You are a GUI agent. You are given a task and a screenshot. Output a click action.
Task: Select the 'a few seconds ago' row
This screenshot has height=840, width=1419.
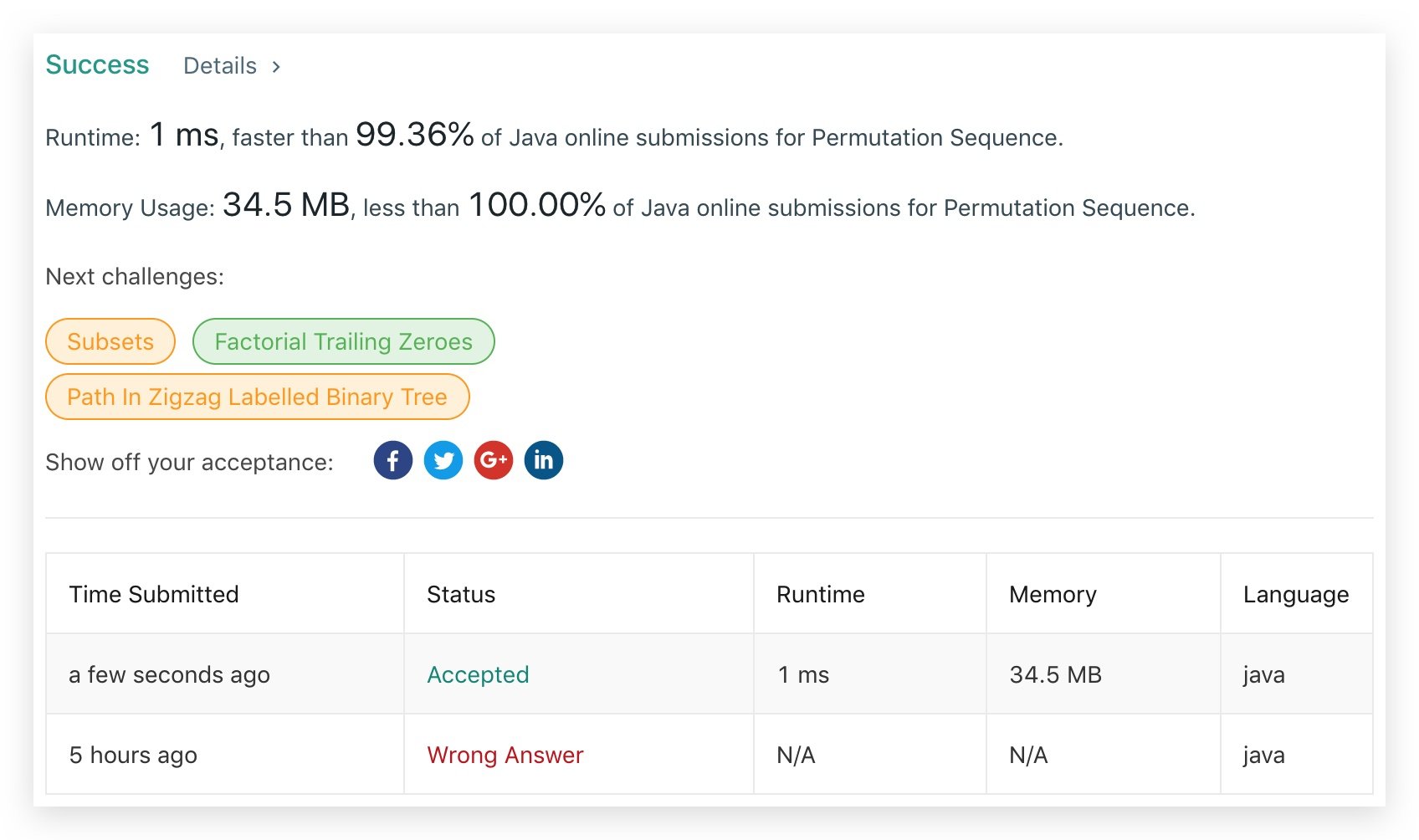coord(169,674)
